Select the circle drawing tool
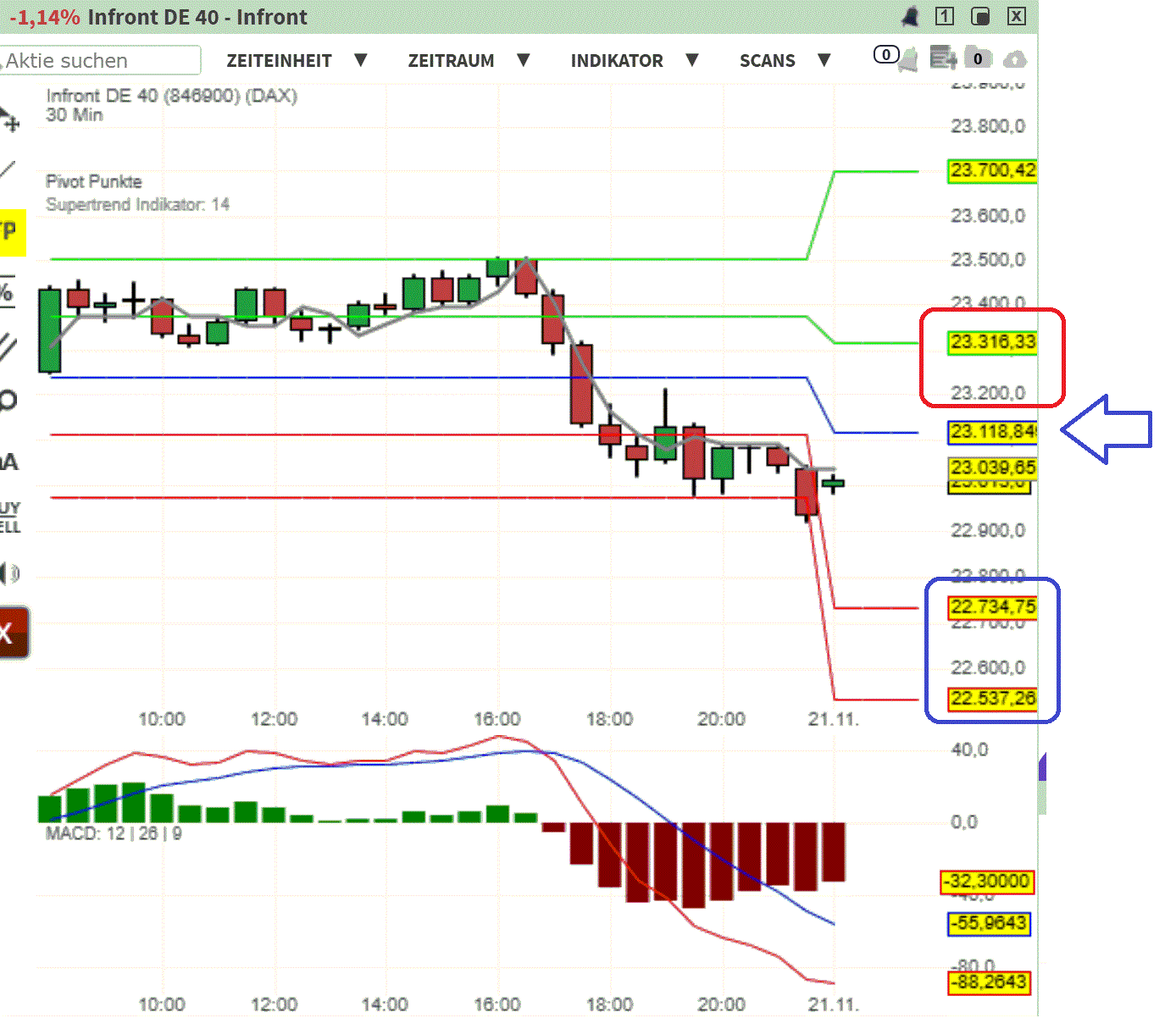The width and height of the screenshot is (1176, 1018). tap(8, 400)
